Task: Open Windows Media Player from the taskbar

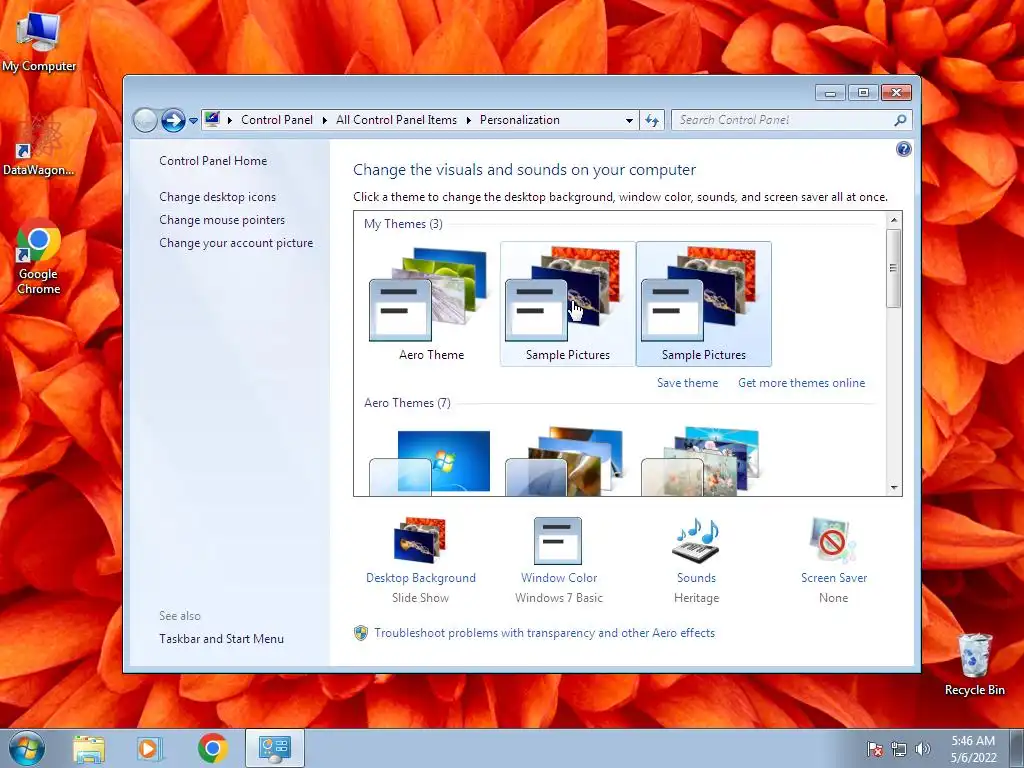Action: (x=150, y=749)
